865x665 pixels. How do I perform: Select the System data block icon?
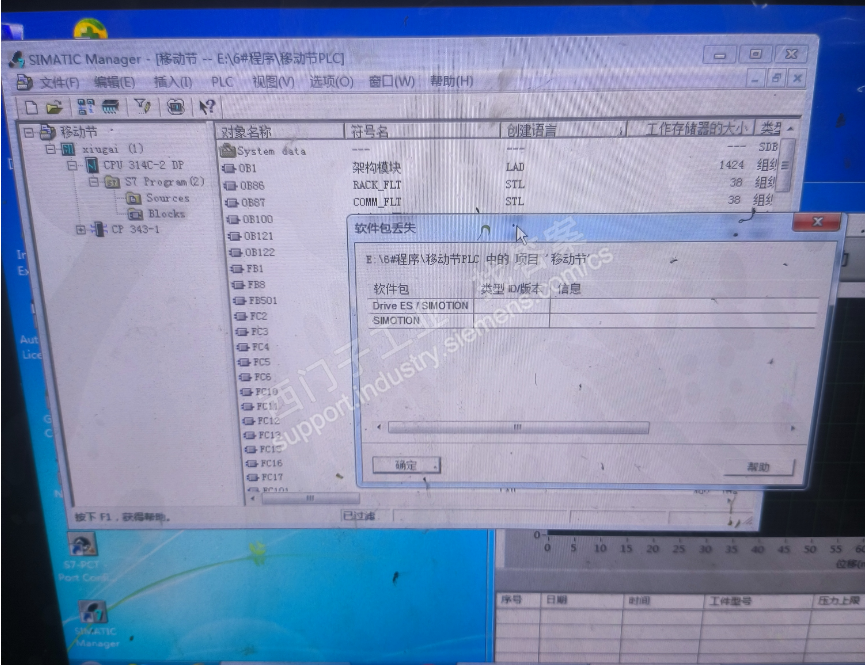tap(227, 151)
